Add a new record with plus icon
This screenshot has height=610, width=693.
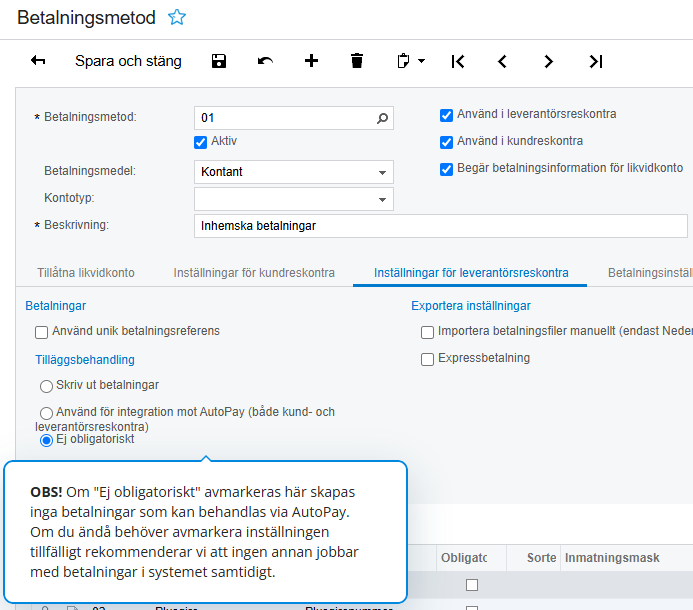[x=311, y=61]
